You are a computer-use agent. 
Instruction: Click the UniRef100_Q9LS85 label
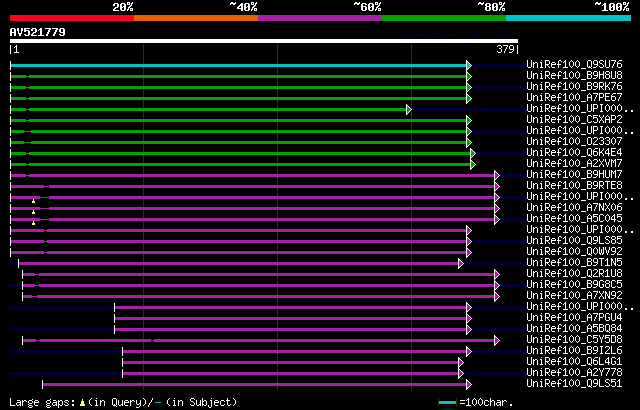pos(574,240)
